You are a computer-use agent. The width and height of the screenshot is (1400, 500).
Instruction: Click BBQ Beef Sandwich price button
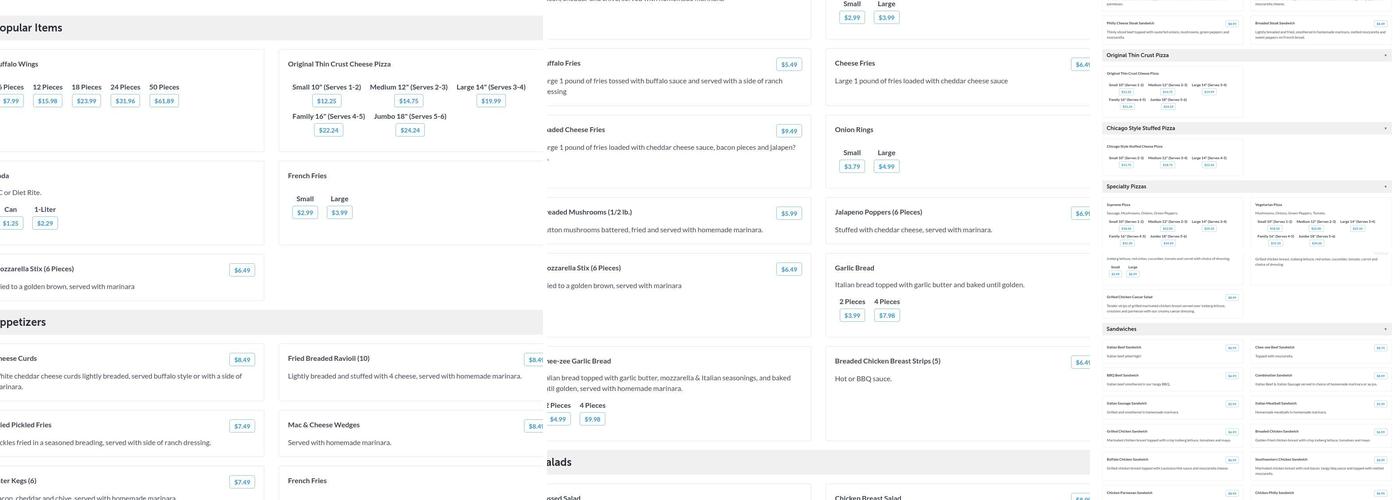[x=1232, y=376]
